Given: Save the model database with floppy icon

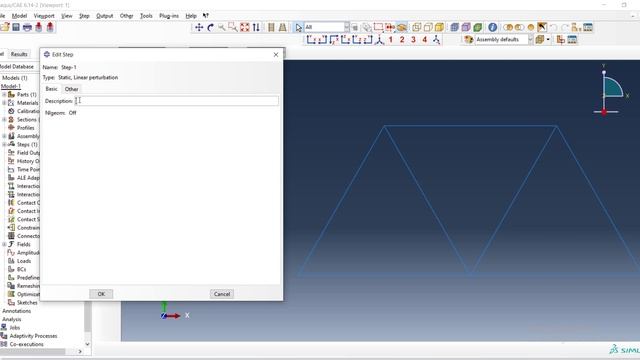Looking at the screenshot, I should click(x=16, y=27).
